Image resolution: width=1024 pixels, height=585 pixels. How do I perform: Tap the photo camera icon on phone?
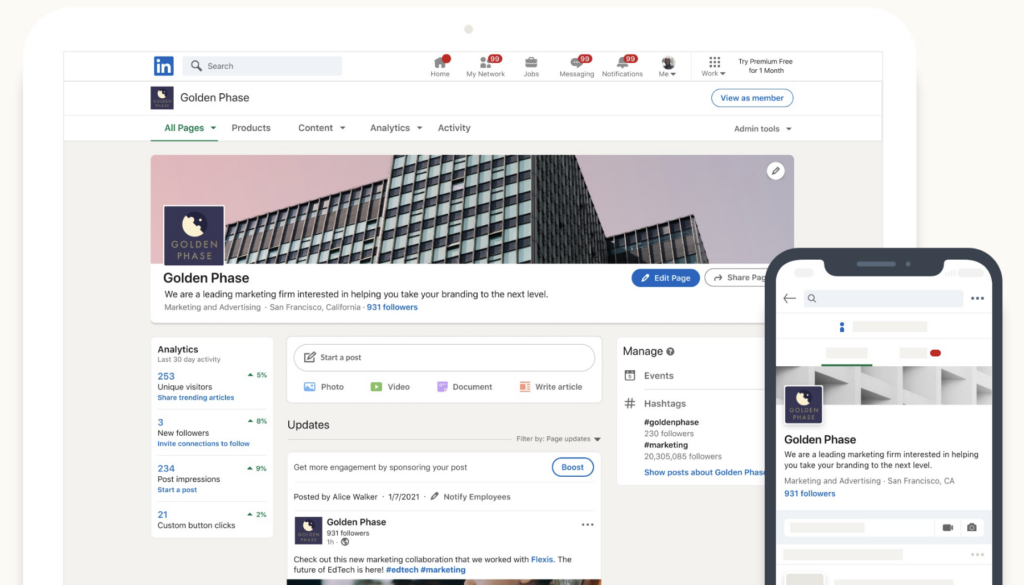tap(972, 528)
